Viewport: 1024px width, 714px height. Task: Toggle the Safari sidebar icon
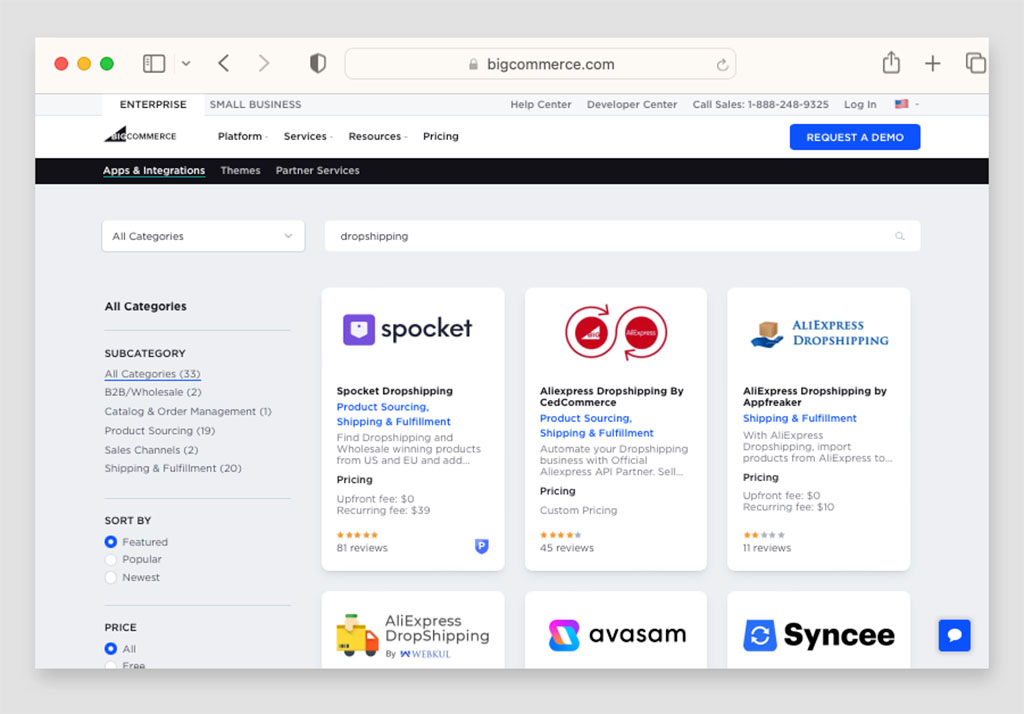(x=154, y=63)
